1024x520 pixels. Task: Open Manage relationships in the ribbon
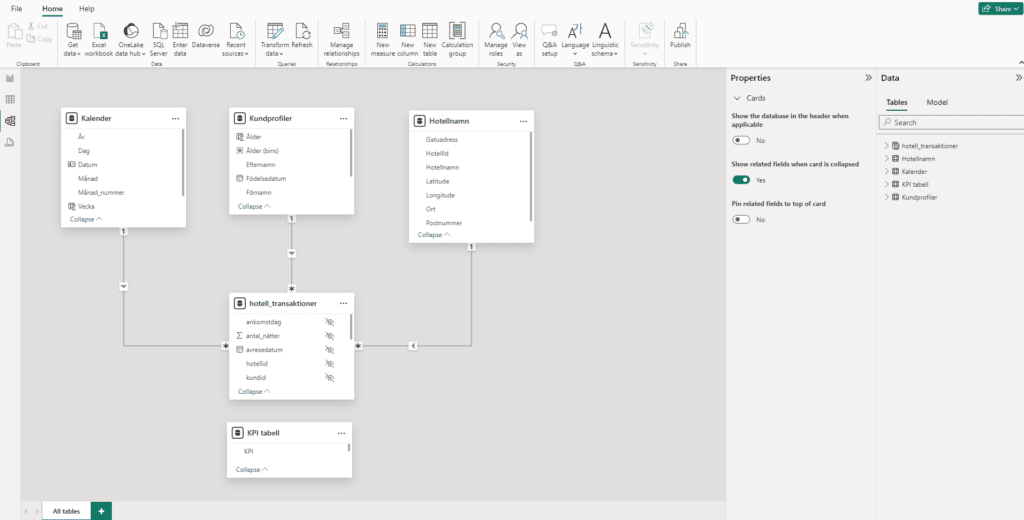pyautogui.click(x=342, y=32)
